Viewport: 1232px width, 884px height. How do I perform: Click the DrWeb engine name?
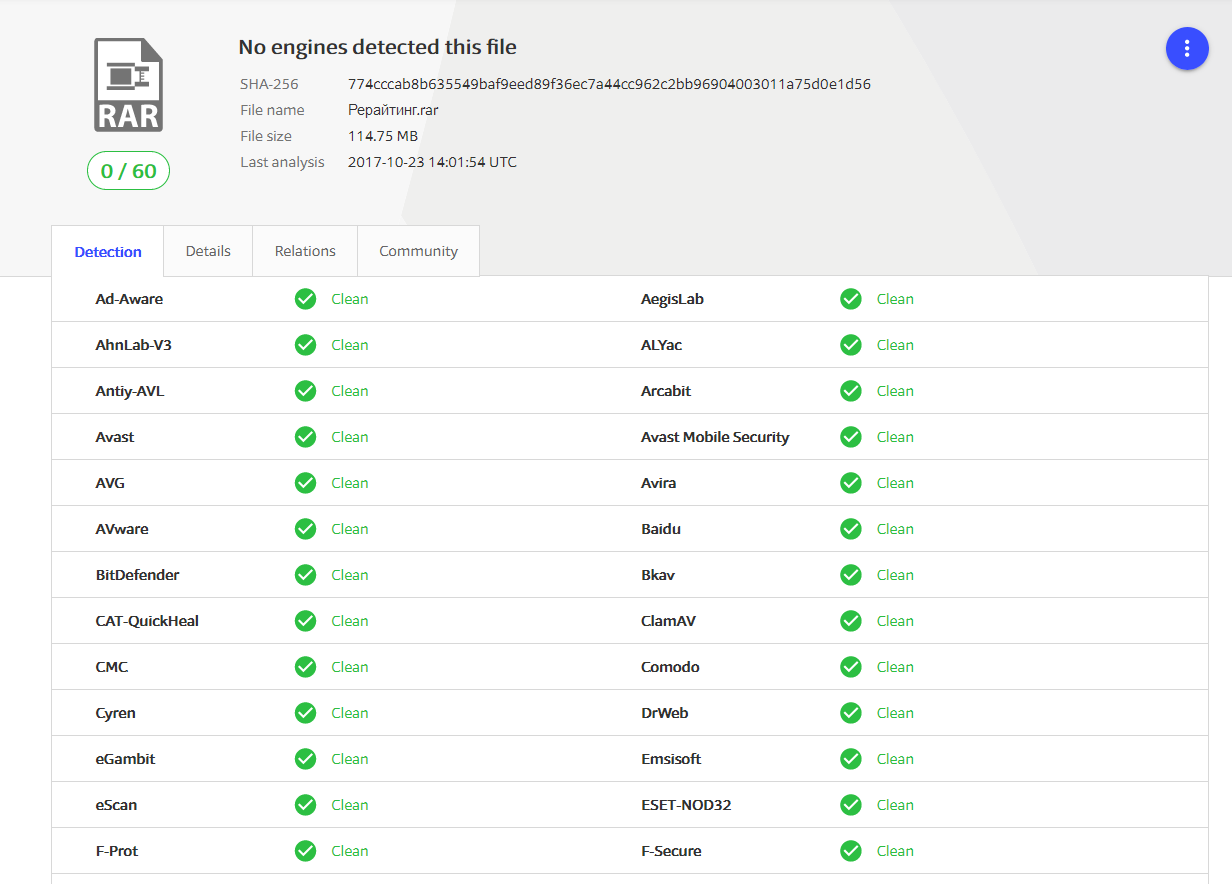click(x=664, y=713)
